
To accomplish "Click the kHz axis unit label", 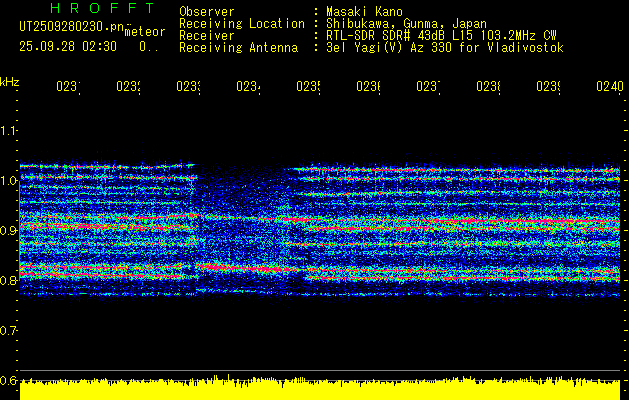I will [10, 82].
